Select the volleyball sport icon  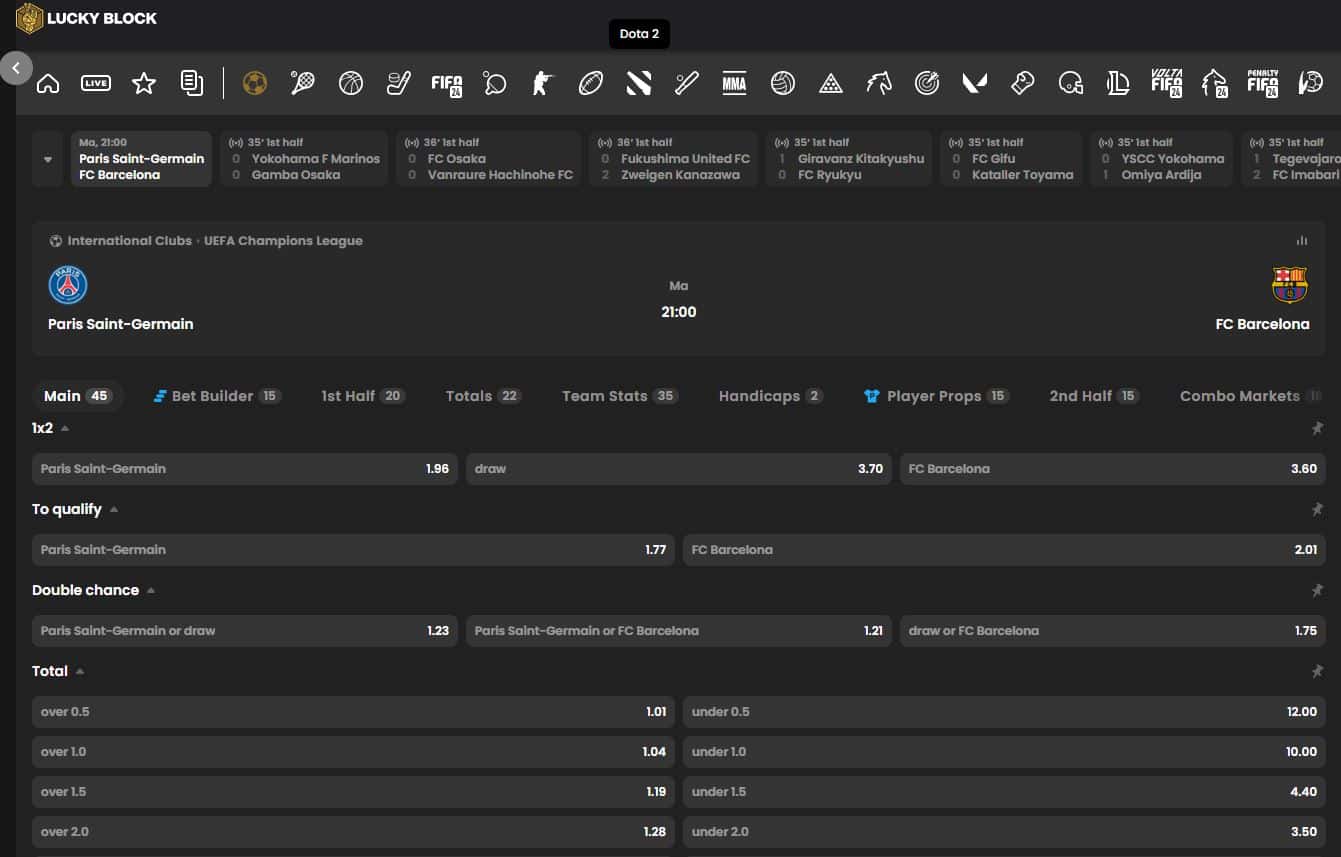783,84
